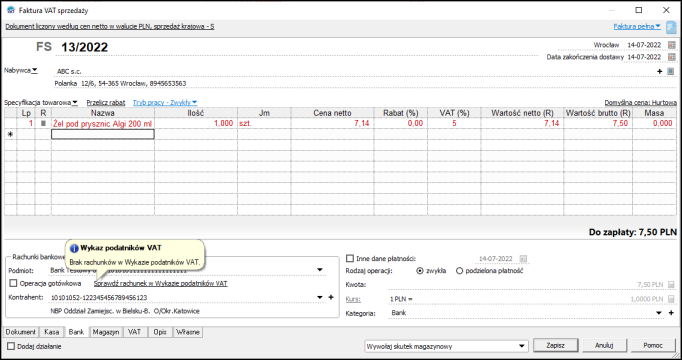Click info icon in Wykaz podatników VAT tooltip
This screenshot has width=682, height=360.
tap(74, 248)
